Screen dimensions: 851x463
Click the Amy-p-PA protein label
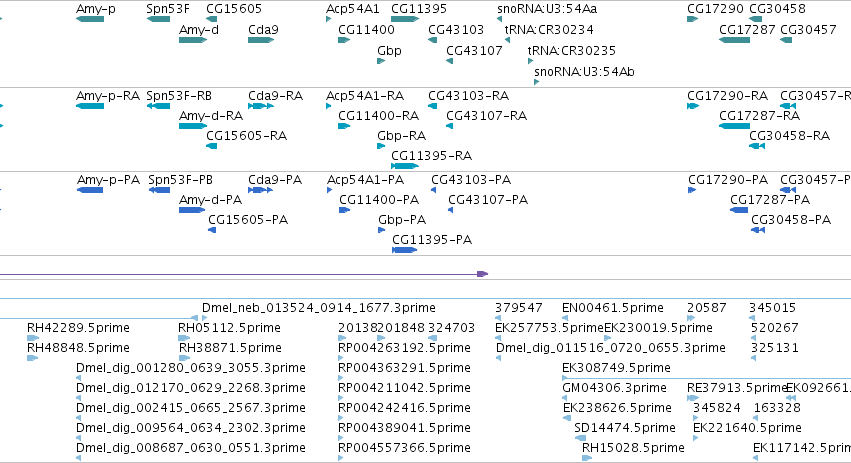109,180
